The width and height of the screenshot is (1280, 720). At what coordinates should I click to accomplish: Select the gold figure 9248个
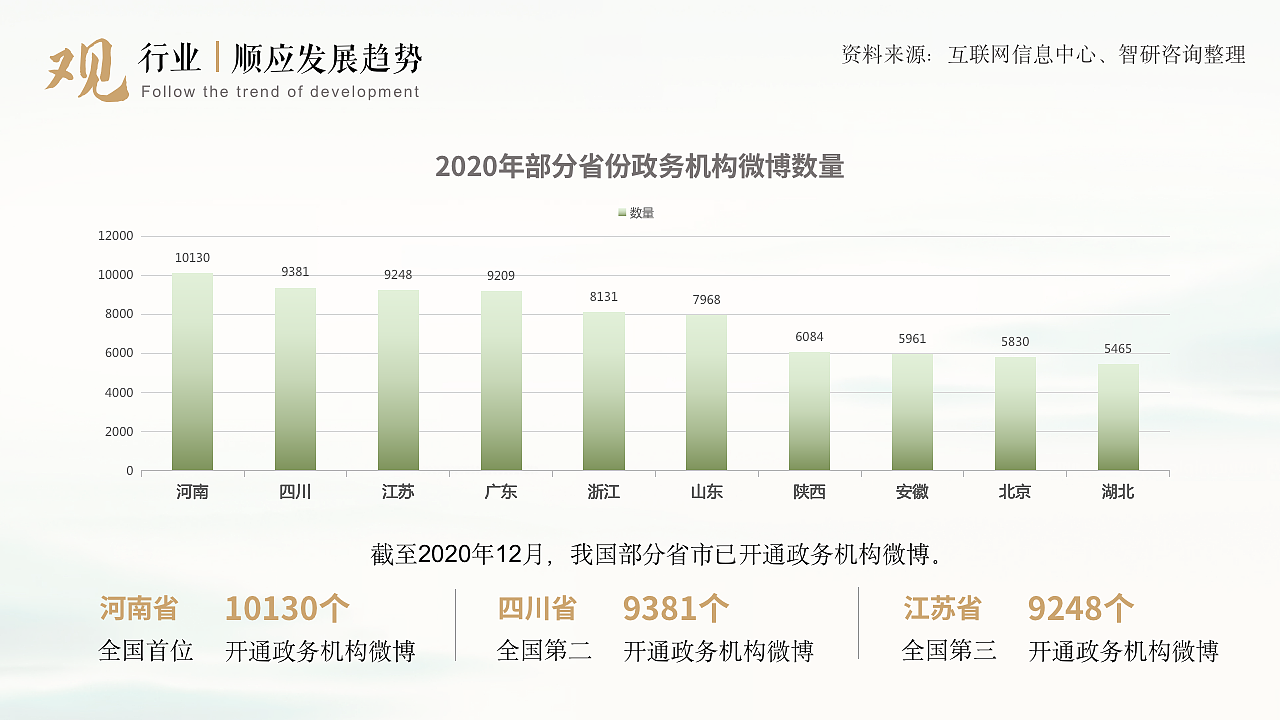(x=1081, y=608)
